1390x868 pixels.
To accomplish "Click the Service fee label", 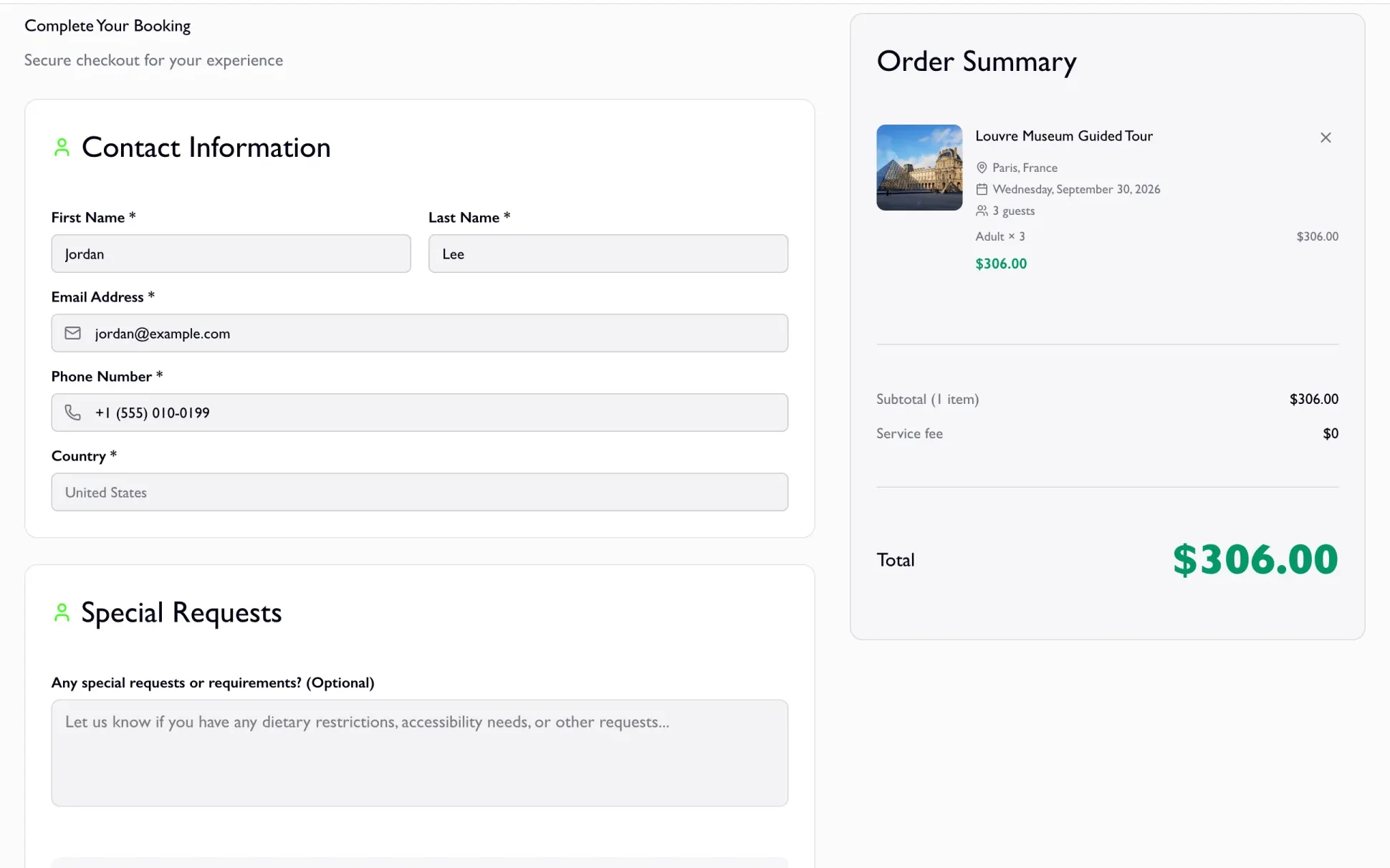I will [x=909, y=433].
